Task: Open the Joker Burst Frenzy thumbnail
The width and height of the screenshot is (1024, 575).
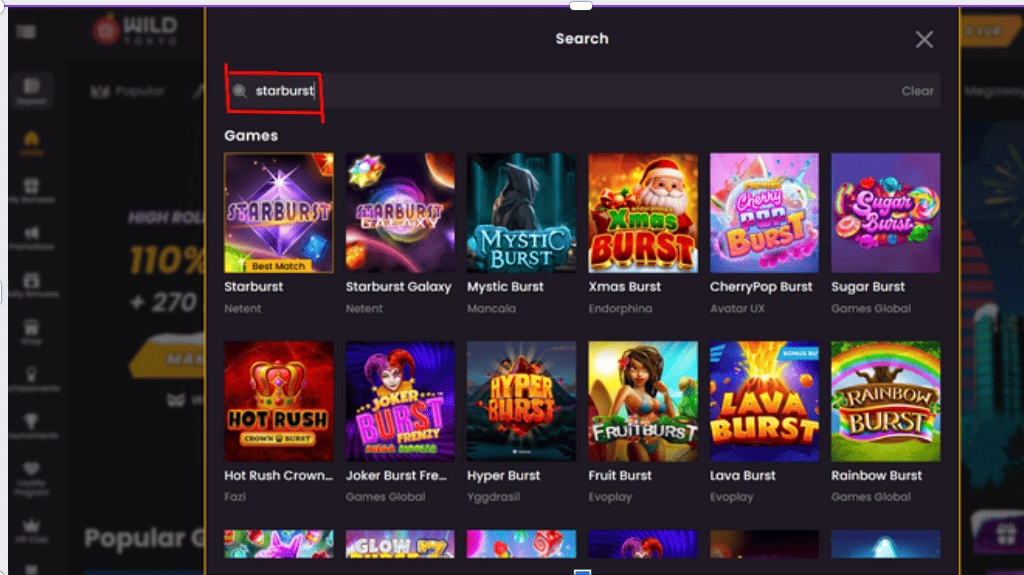Action: click(400, 401)
